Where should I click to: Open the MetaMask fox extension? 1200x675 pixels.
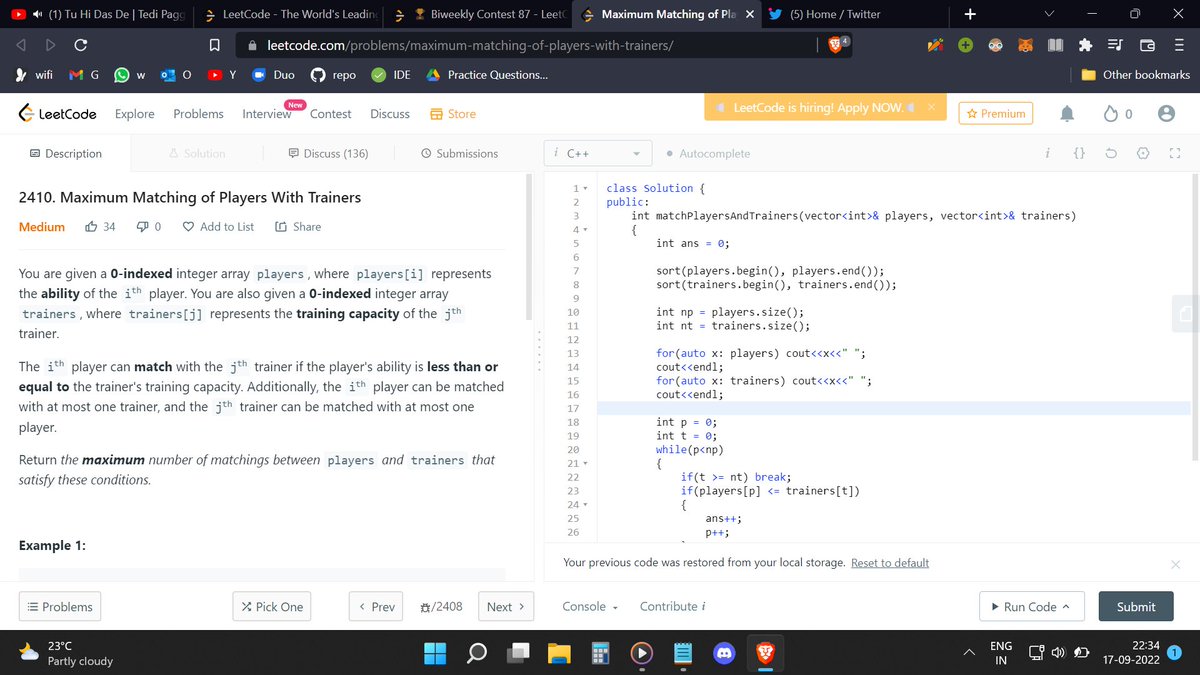pyautogui.click(x=1025, y=46)
